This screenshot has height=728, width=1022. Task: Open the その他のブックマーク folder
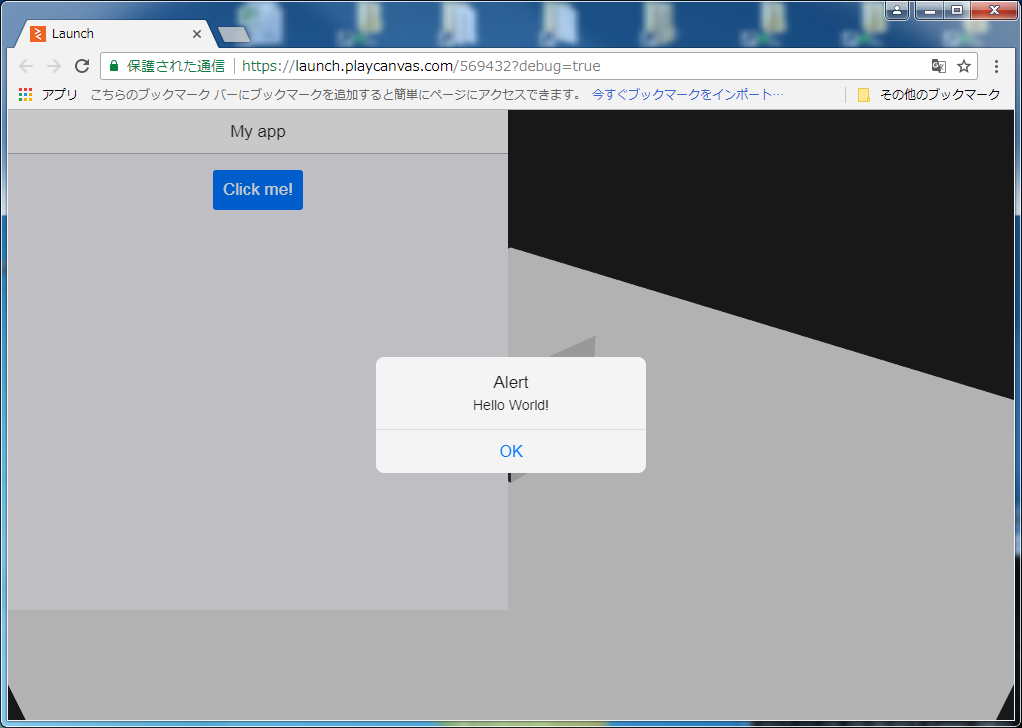[928, 95]
